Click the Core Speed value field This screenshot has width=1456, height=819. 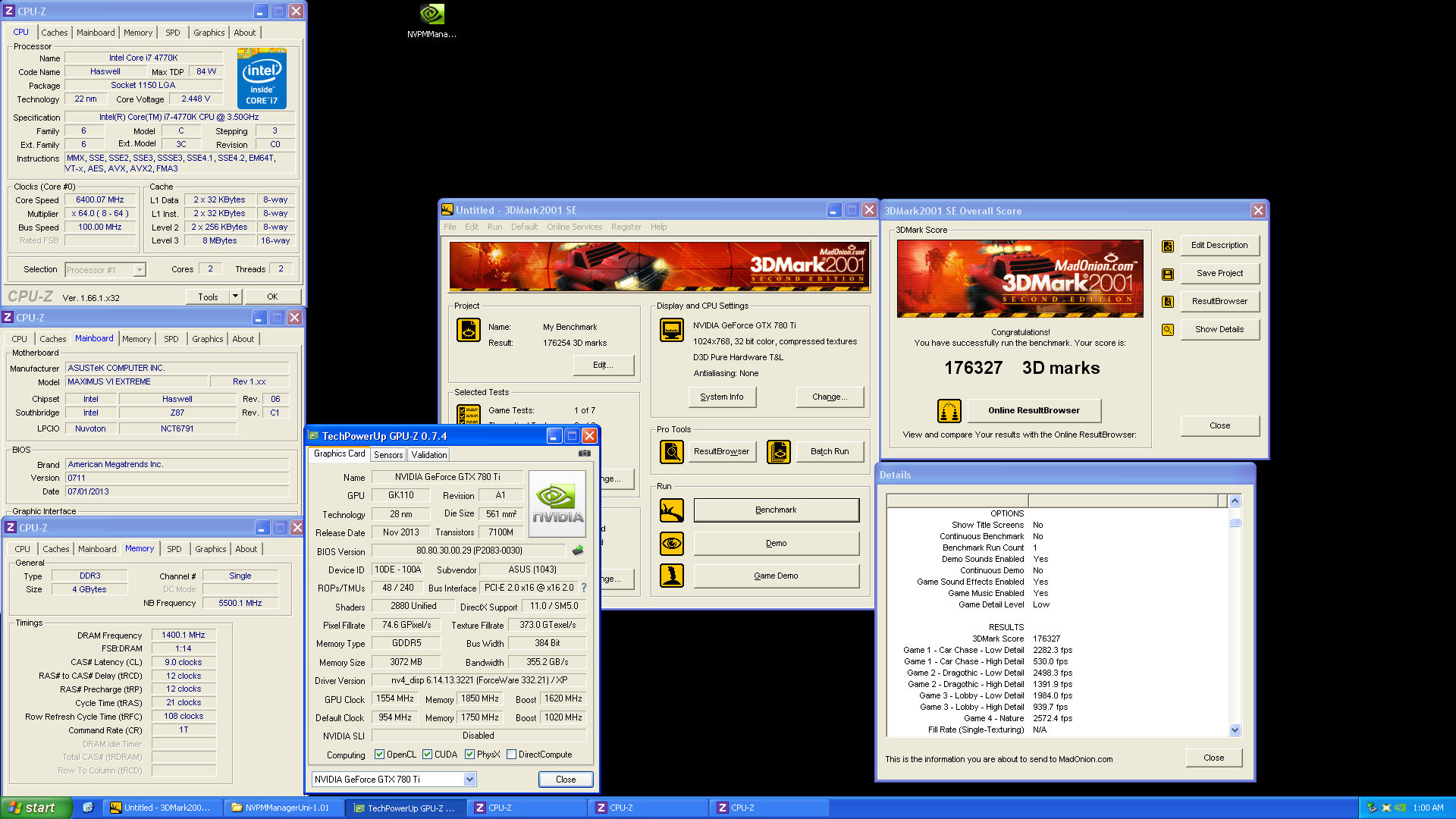tap(100, 200)
